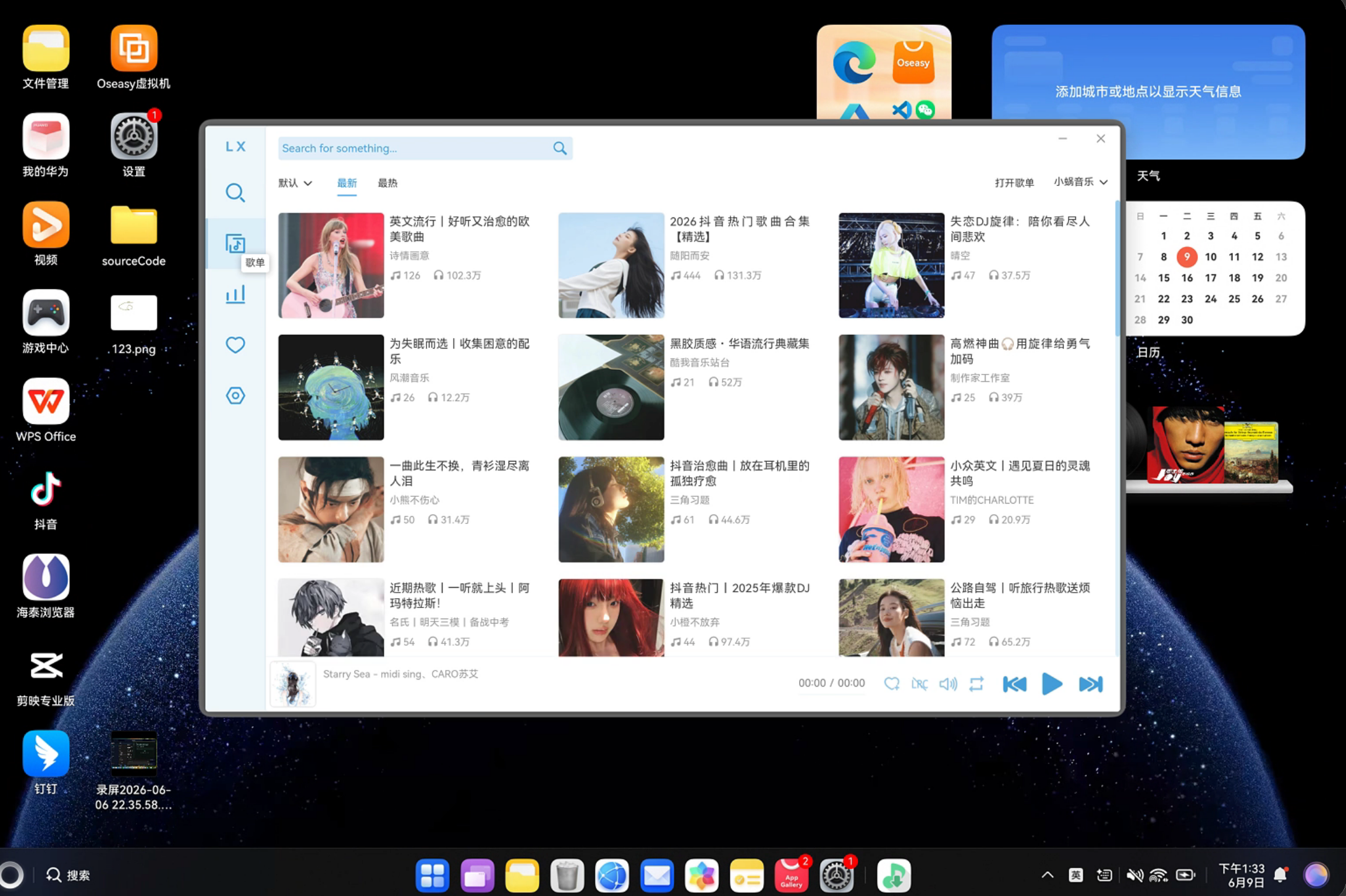Skip to previous track
Viewport: 1346px width, 896px height.
(x=1014, y=684)
